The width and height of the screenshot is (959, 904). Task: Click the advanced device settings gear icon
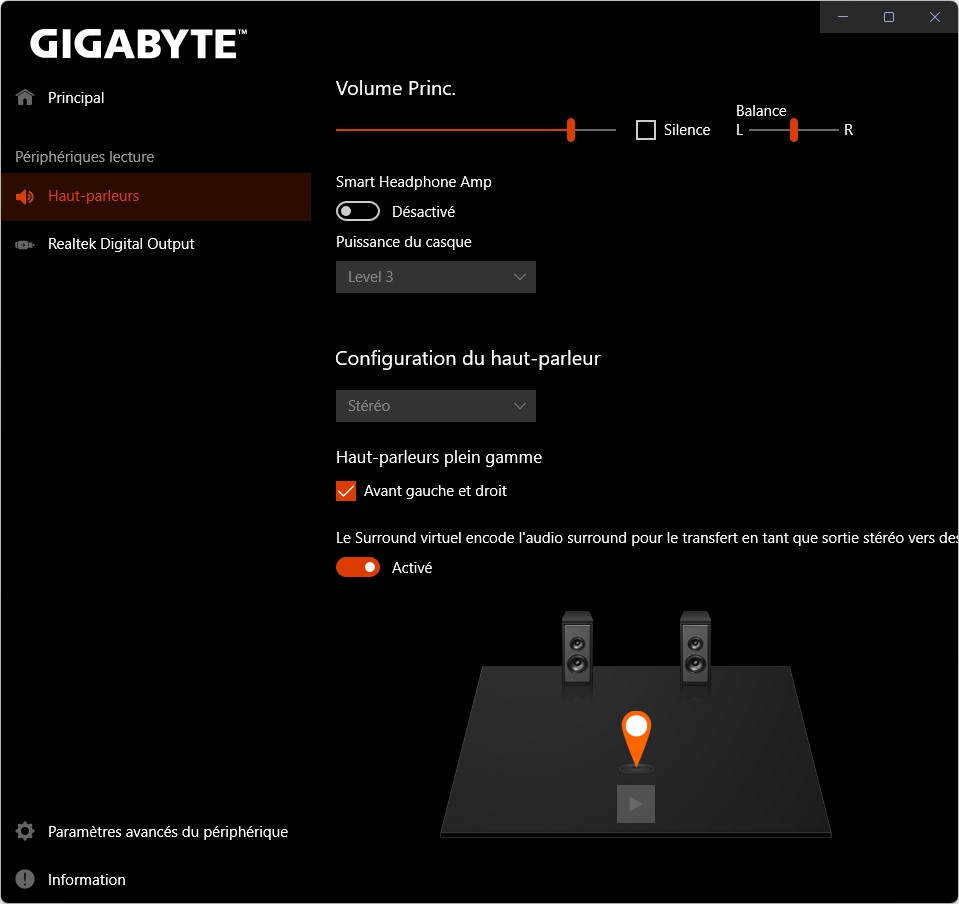(25, 832)
